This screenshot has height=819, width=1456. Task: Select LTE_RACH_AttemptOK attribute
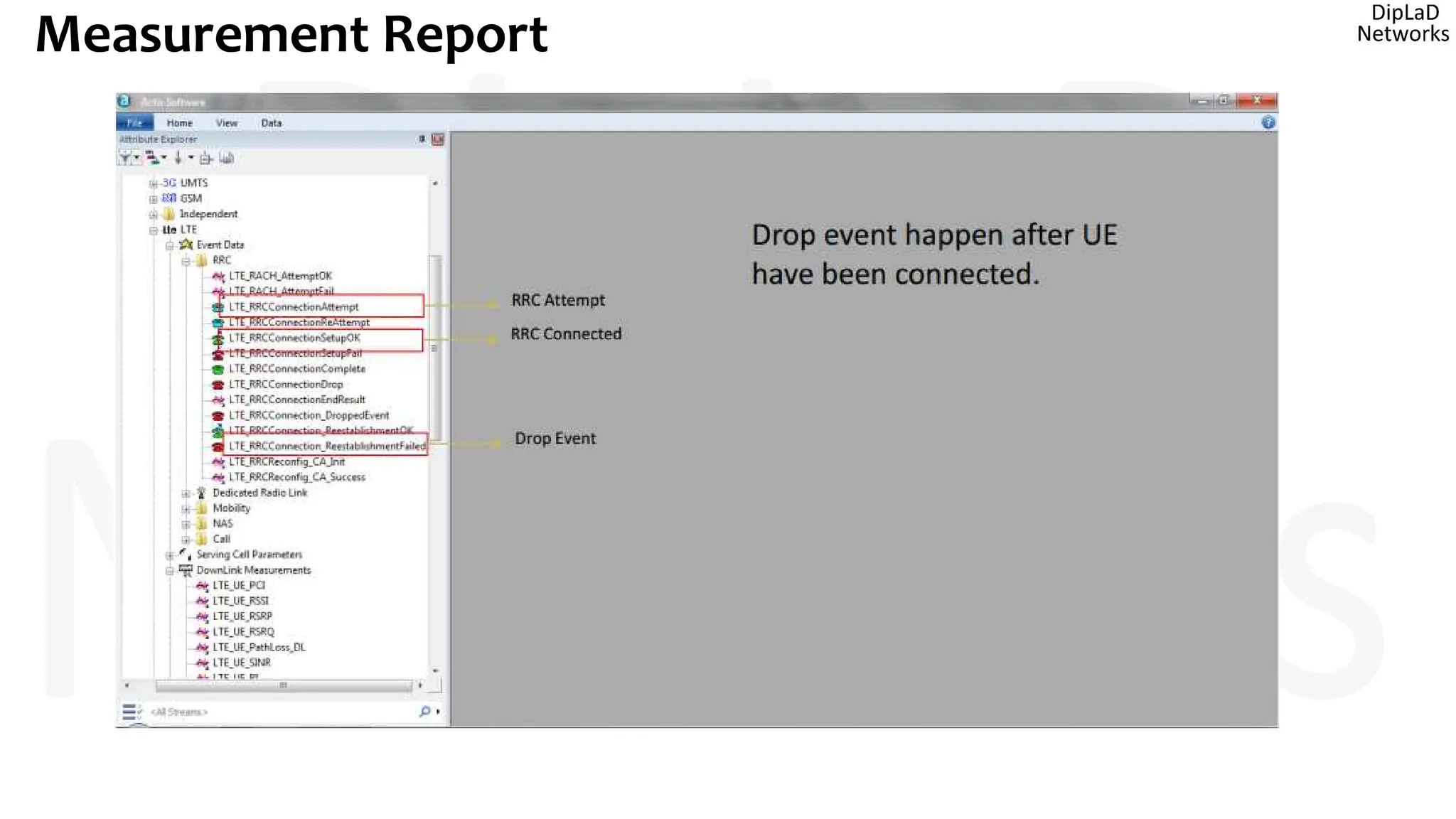[280, 276]
